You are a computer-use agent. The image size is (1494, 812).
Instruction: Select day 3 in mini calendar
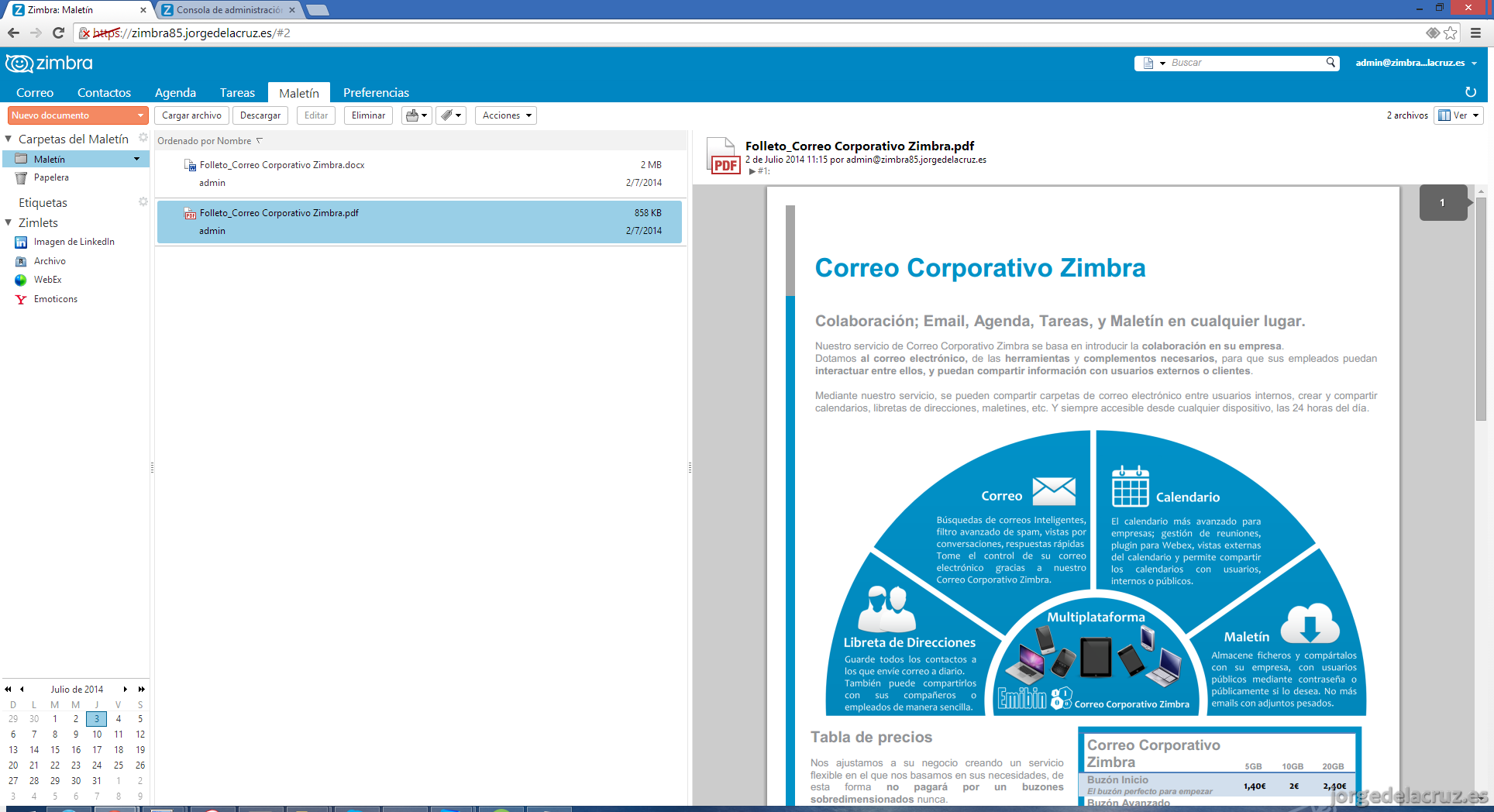97,719
